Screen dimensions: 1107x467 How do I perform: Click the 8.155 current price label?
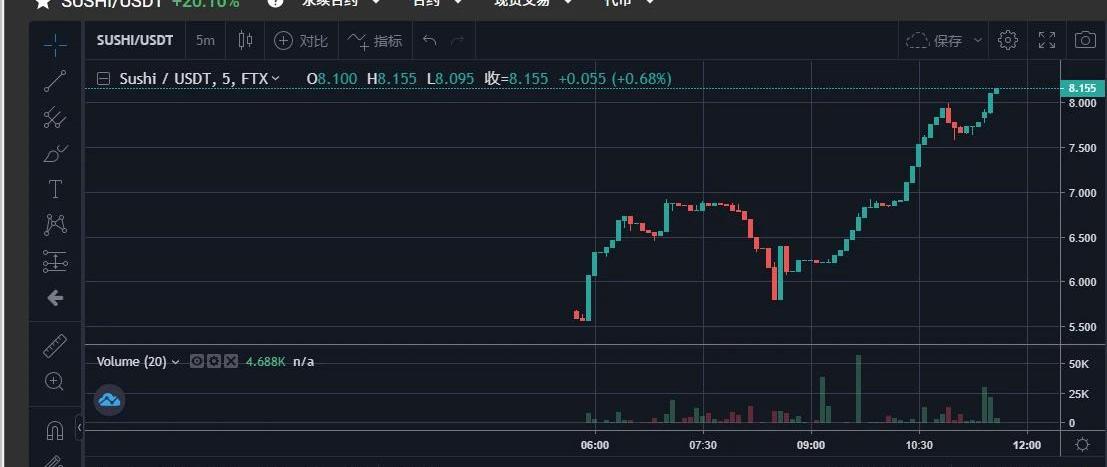coord(1081,88)
